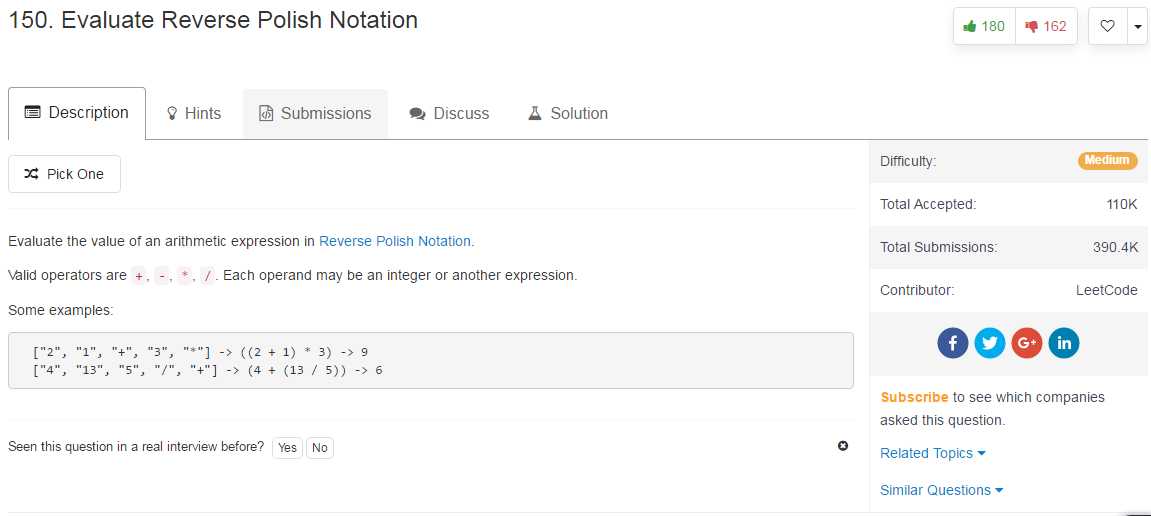Share on Facebook icon
1151x516 pixels.
[x=953, y=343]
